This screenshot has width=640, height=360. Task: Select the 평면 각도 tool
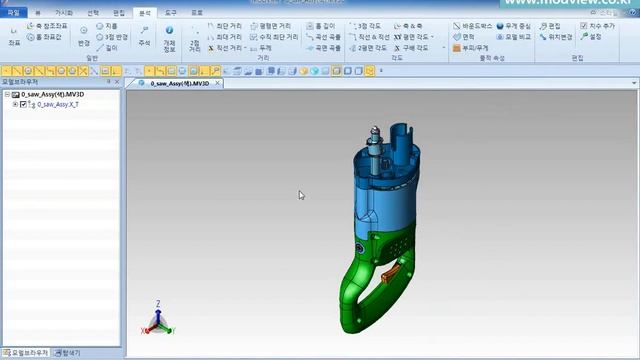click(411, 37)
